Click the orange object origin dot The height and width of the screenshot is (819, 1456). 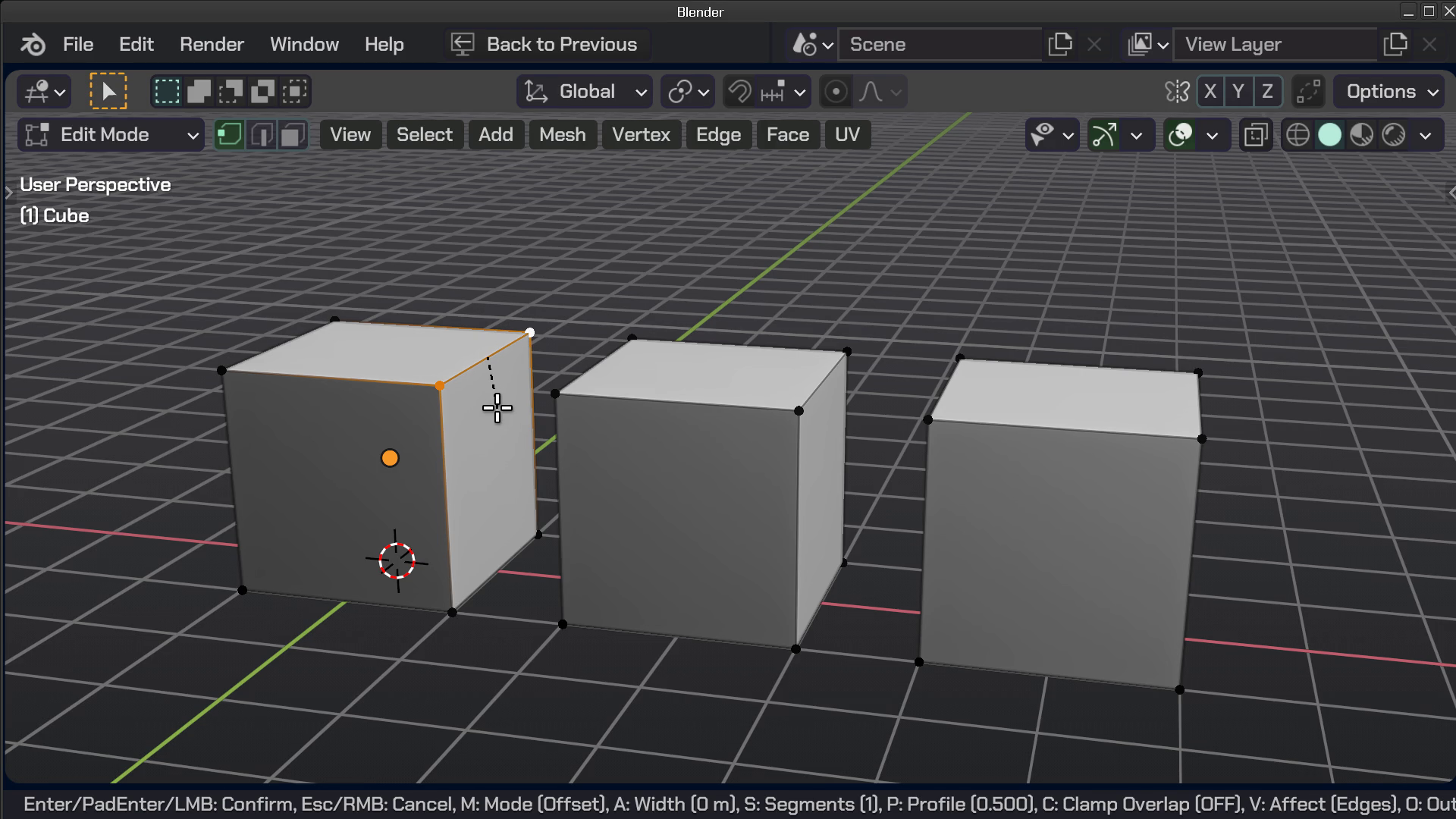(390, 458)
